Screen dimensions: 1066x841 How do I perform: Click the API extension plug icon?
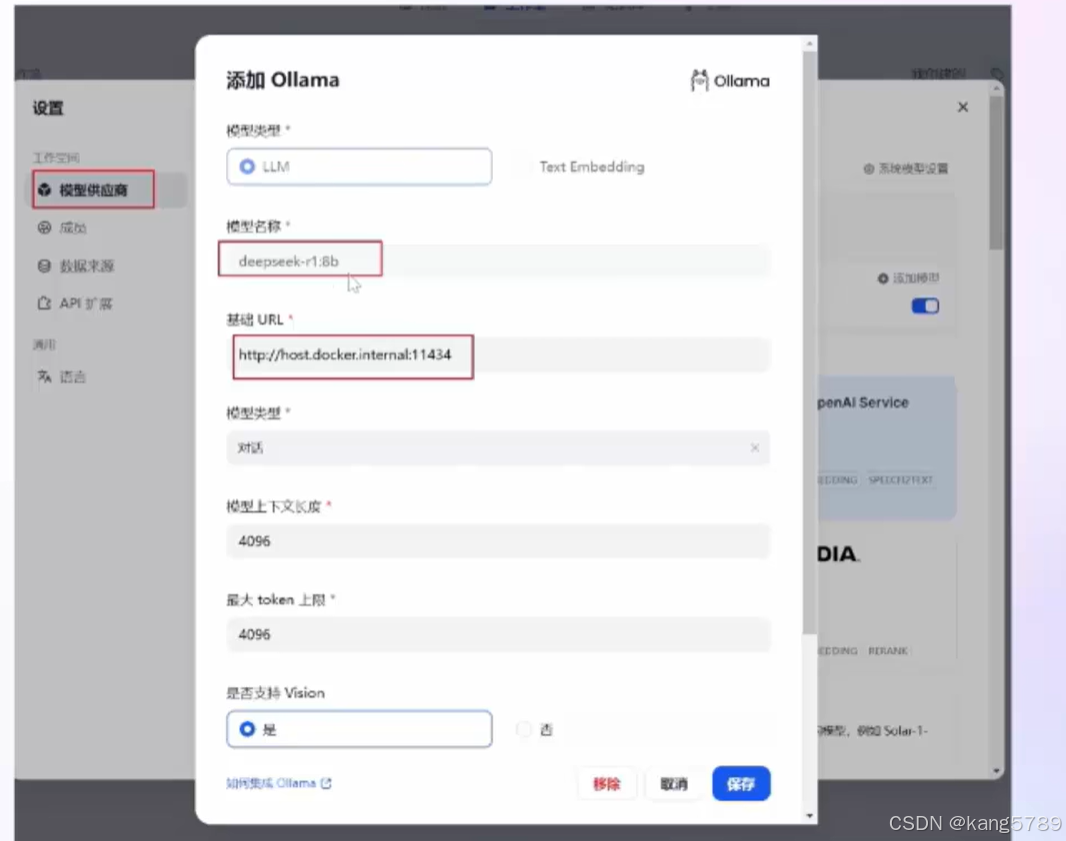pyautogui.click(x=44, y=303)
